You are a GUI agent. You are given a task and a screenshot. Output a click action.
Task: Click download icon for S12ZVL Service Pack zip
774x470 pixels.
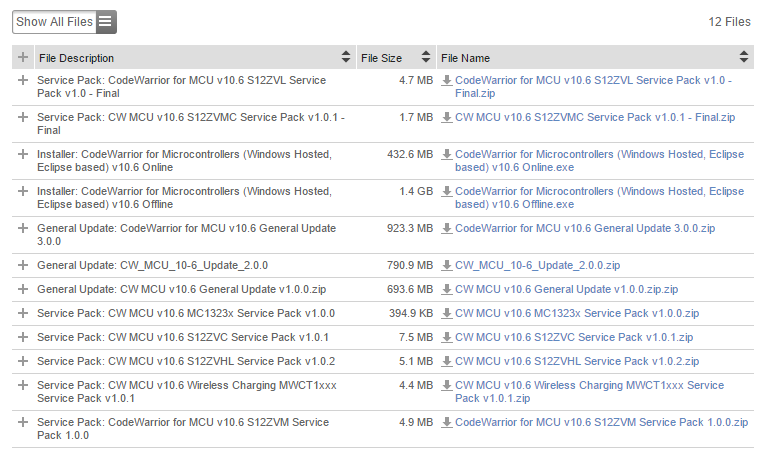pos(446,80)
